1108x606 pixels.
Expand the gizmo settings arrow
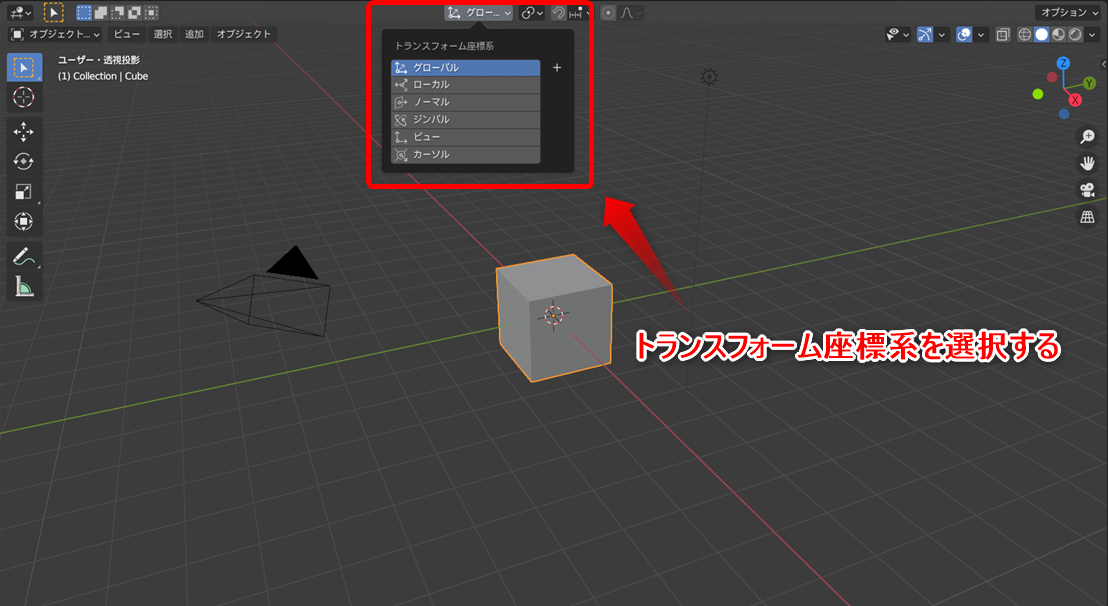tap(941, 35)
